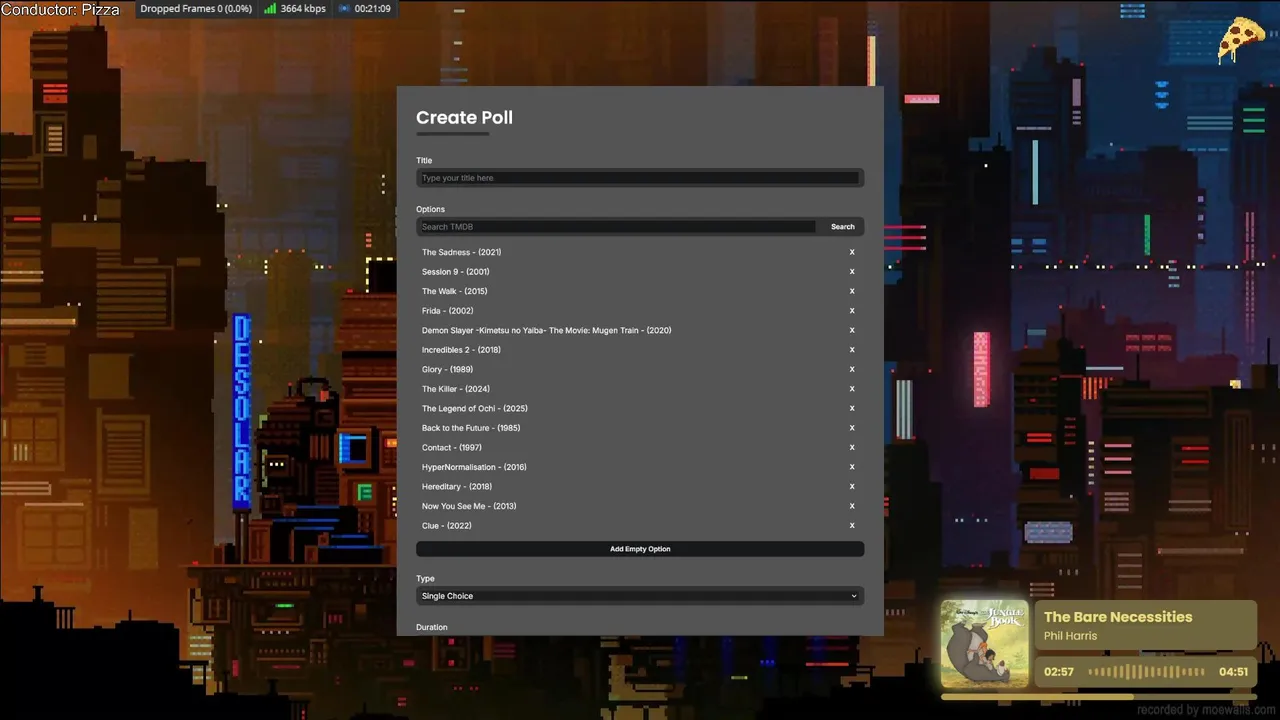This screenshot has height=720, width=1280.
Task: Select Hereditary - (2018) text
Action: click(x=457, y=486)
